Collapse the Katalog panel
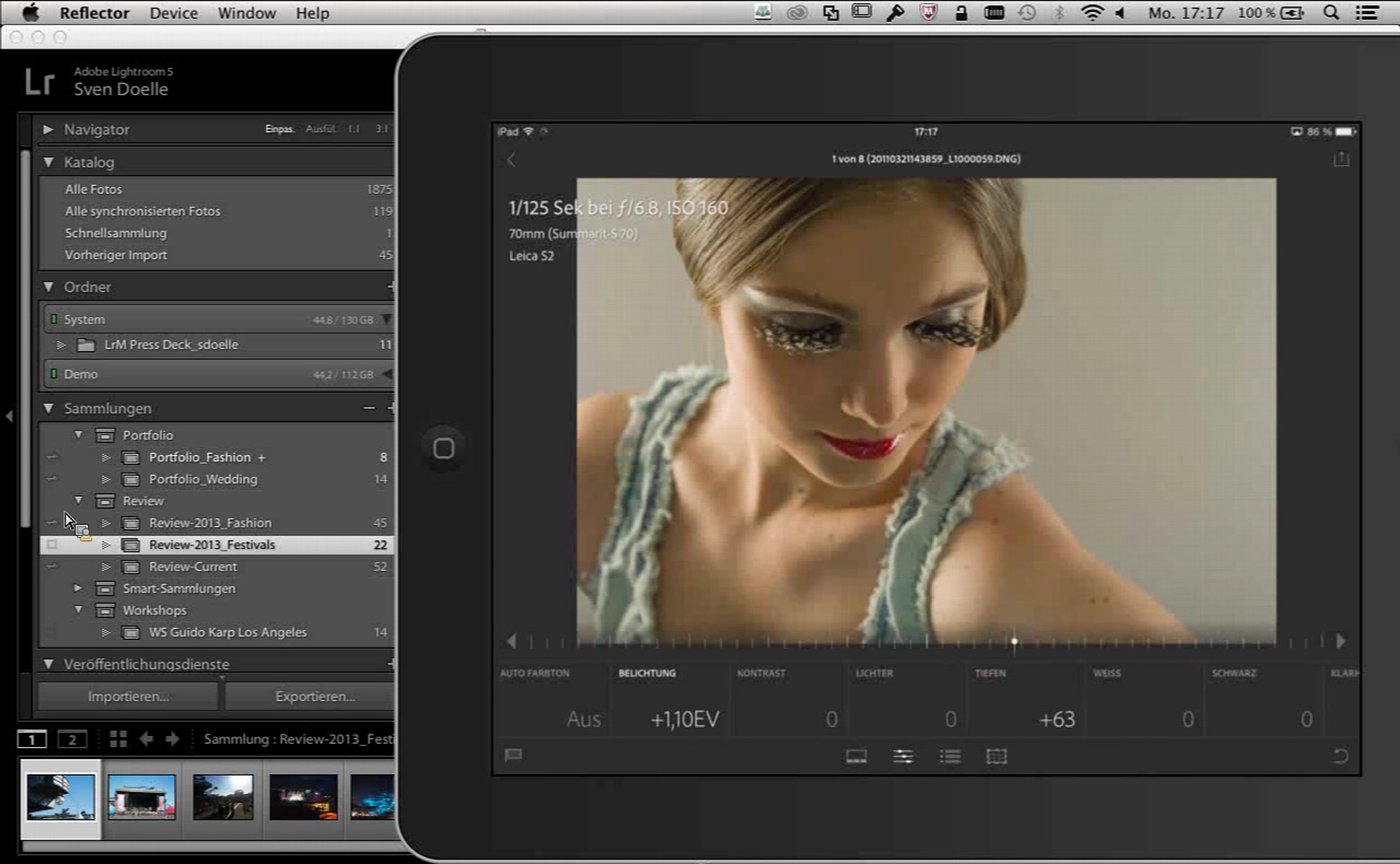 coord(48,162)
